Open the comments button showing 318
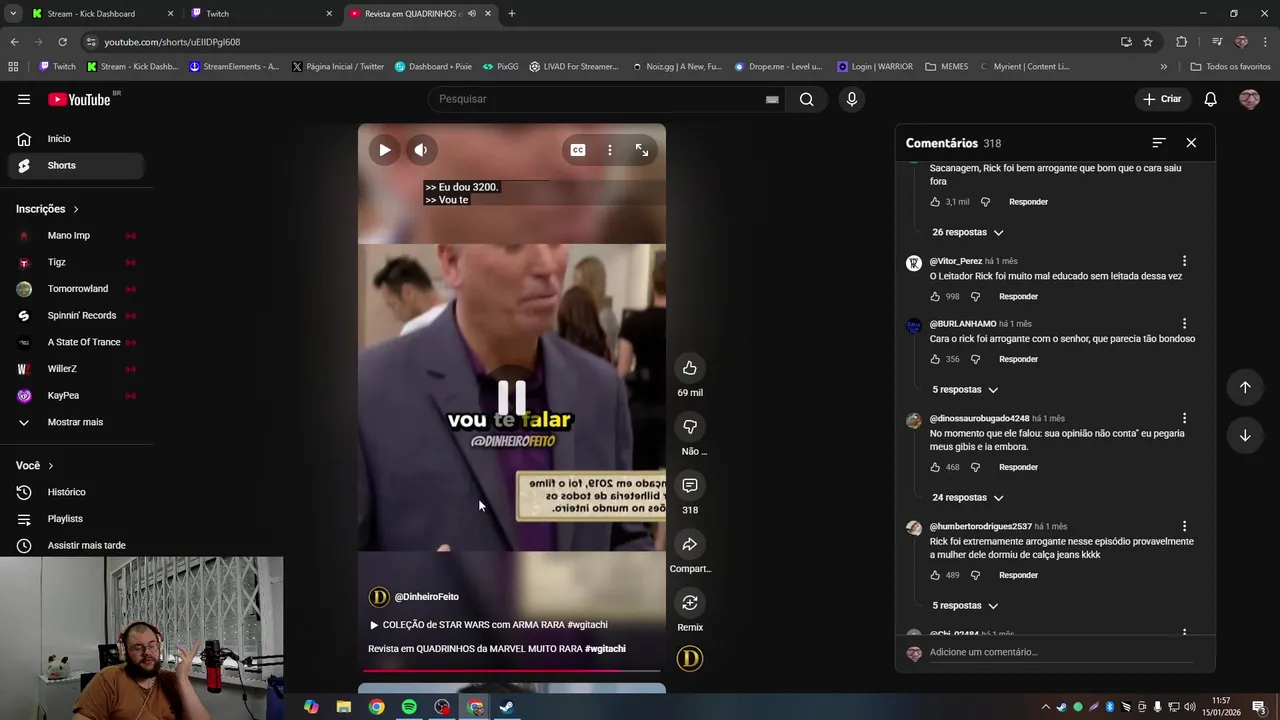This screenshot has width=1280, height=720. pos(690,486)
